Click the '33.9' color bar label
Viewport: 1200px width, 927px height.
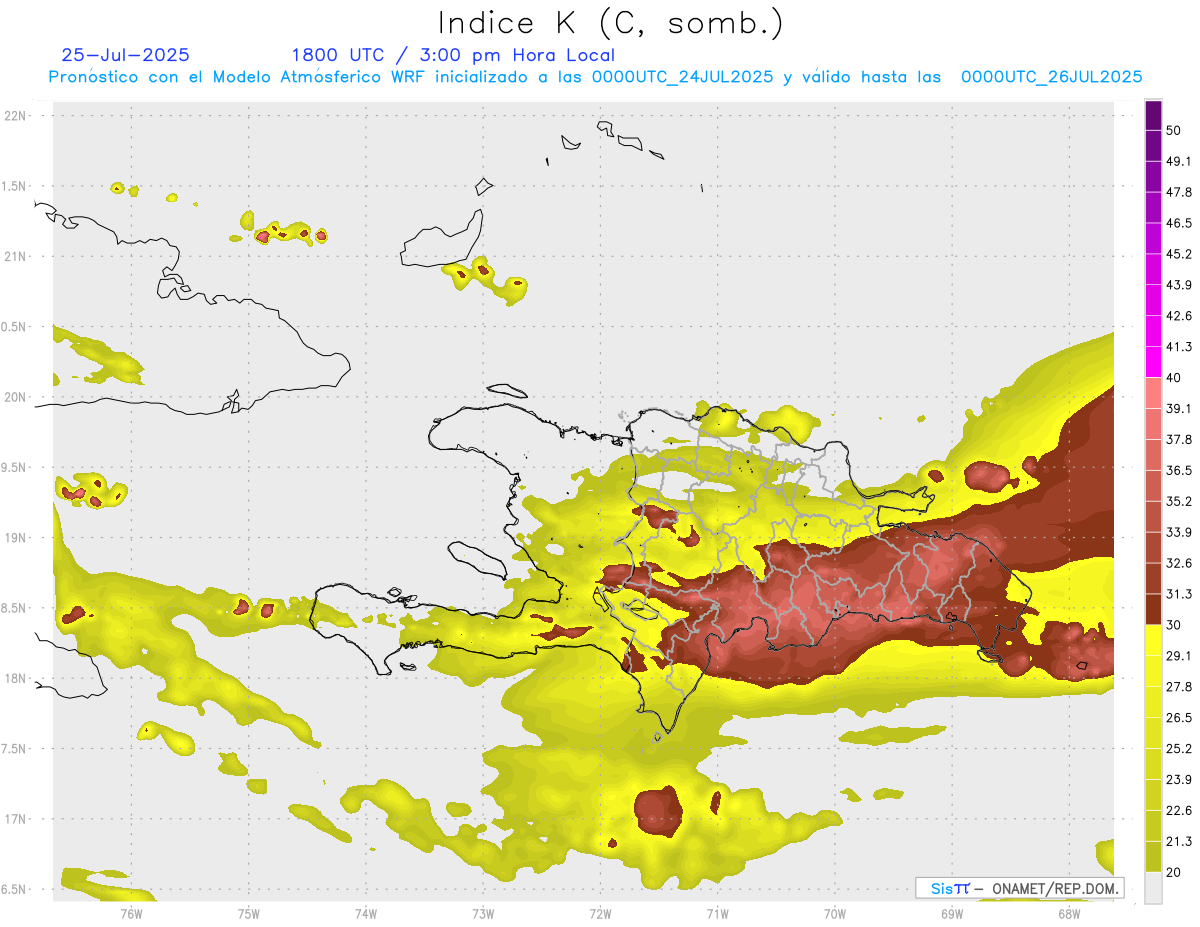tap(1178, 532)
